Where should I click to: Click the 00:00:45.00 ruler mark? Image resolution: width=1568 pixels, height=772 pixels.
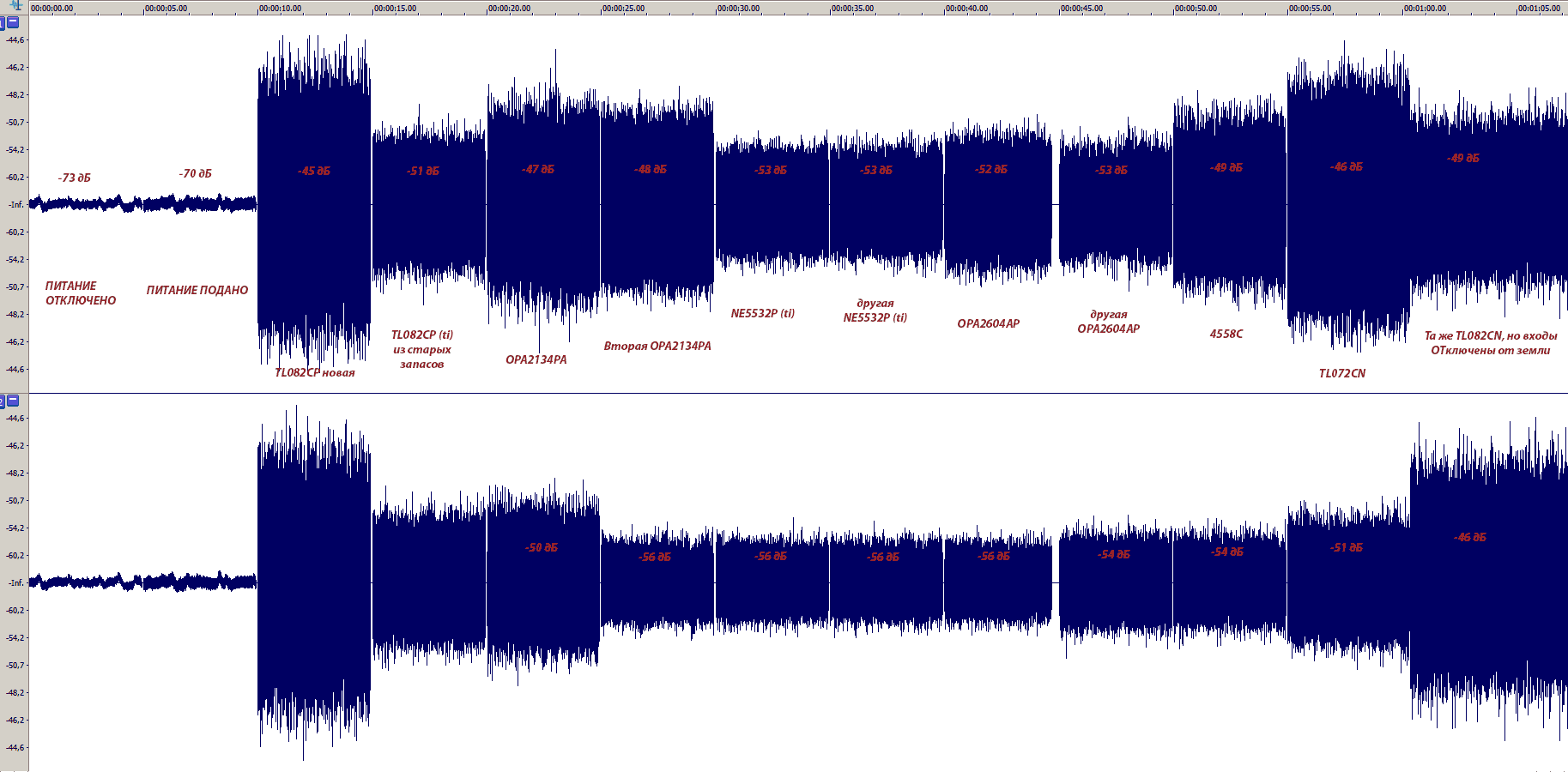point(1081,9)
